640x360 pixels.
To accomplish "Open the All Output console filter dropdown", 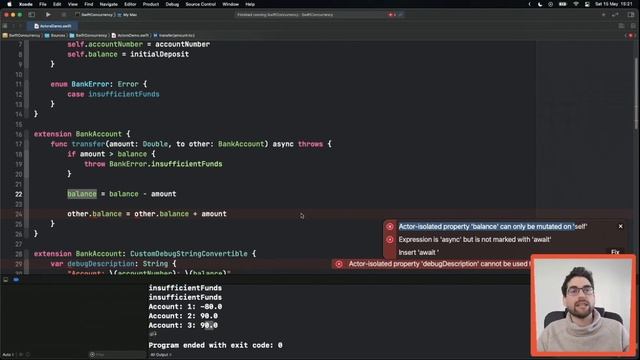I will 161,355.
